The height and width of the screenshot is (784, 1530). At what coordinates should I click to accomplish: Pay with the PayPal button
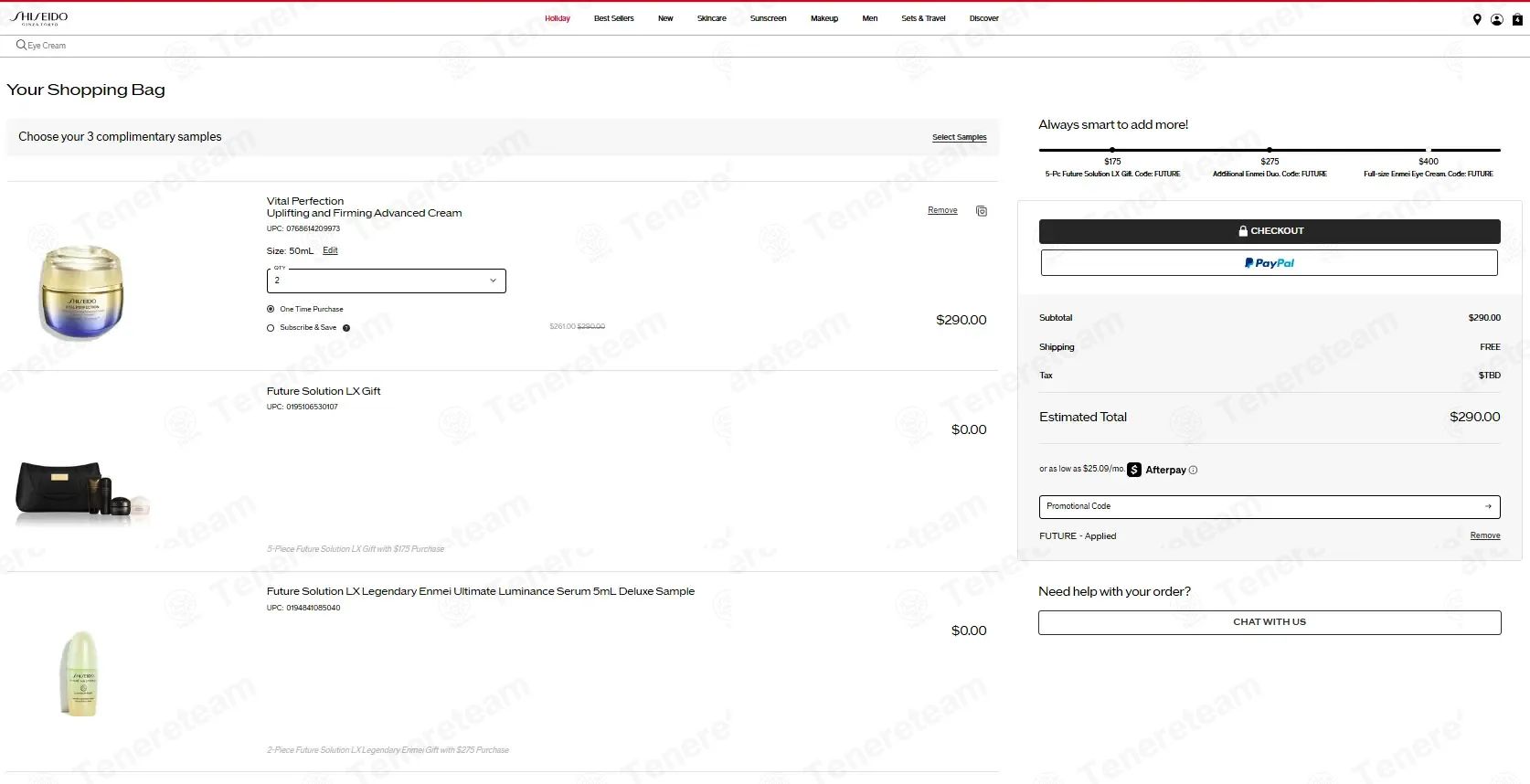[1270, 263]
